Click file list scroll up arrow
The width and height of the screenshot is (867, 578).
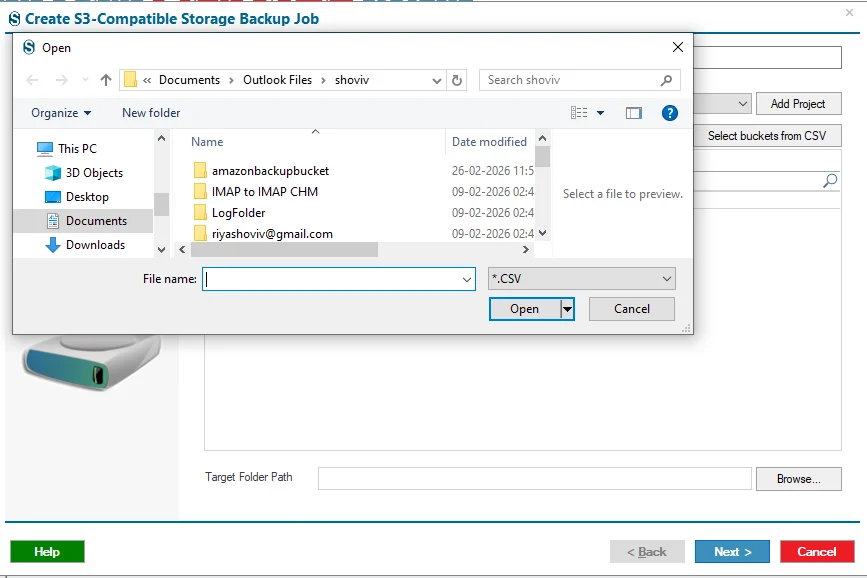pyautogui.click(x=542, y=138)
